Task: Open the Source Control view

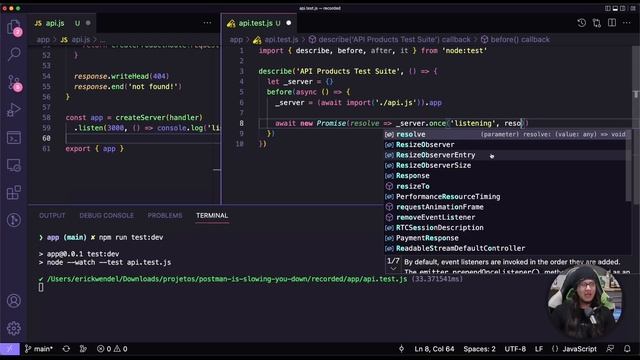Action: (15, 83)
